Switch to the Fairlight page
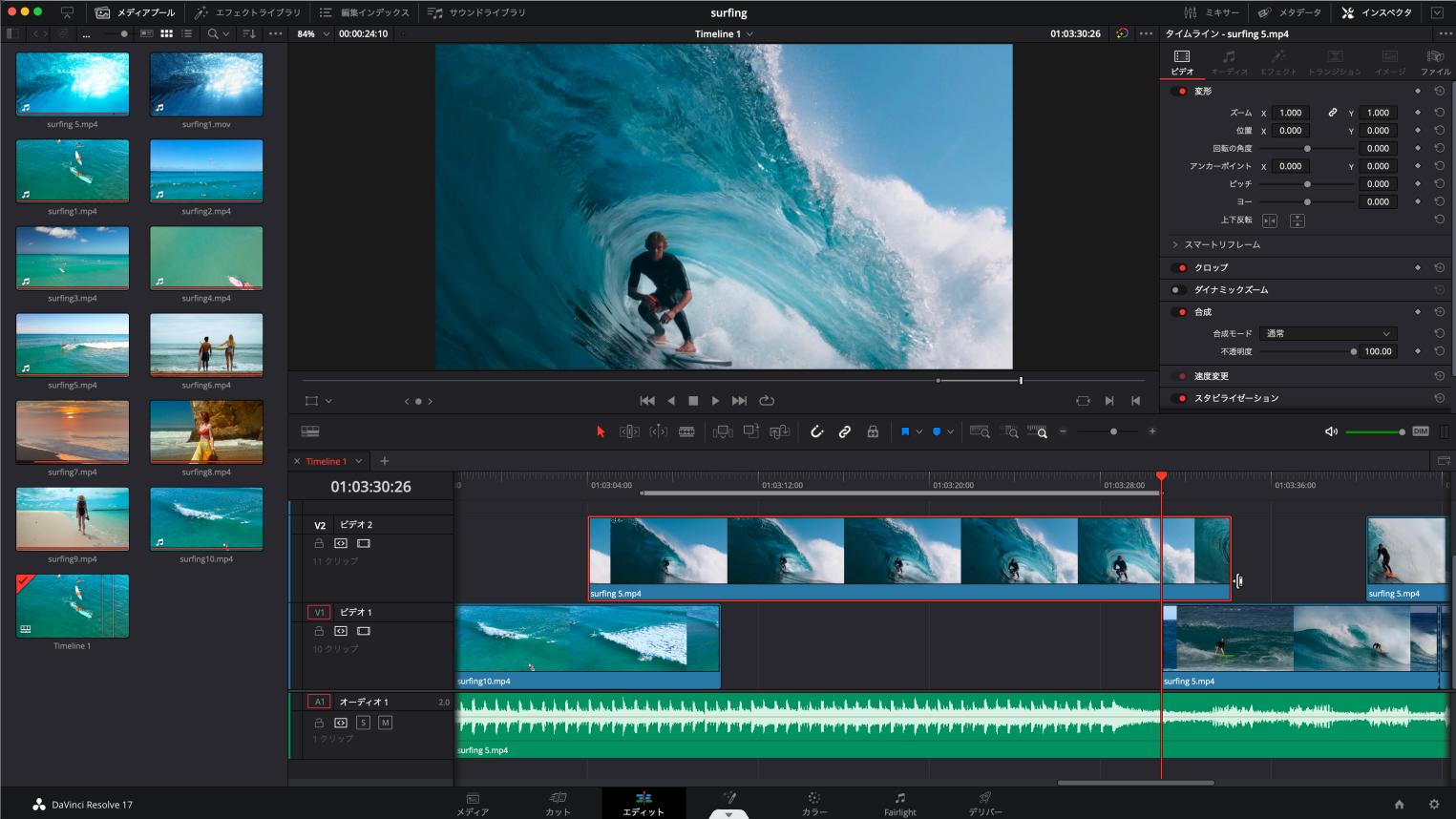Viewport: 1456px width, 819px height. pos(899,804)
